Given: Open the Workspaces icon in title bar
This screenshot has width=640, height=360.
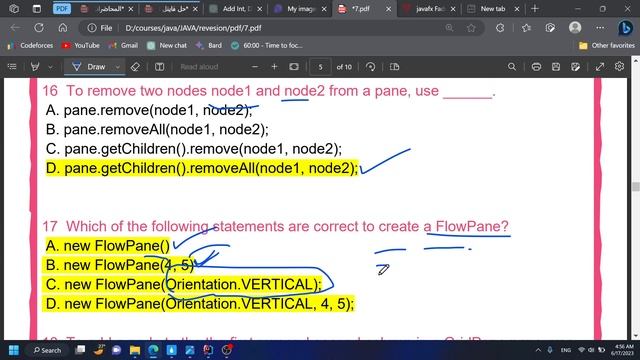Looking at the screenshot, I should point(14,9).
